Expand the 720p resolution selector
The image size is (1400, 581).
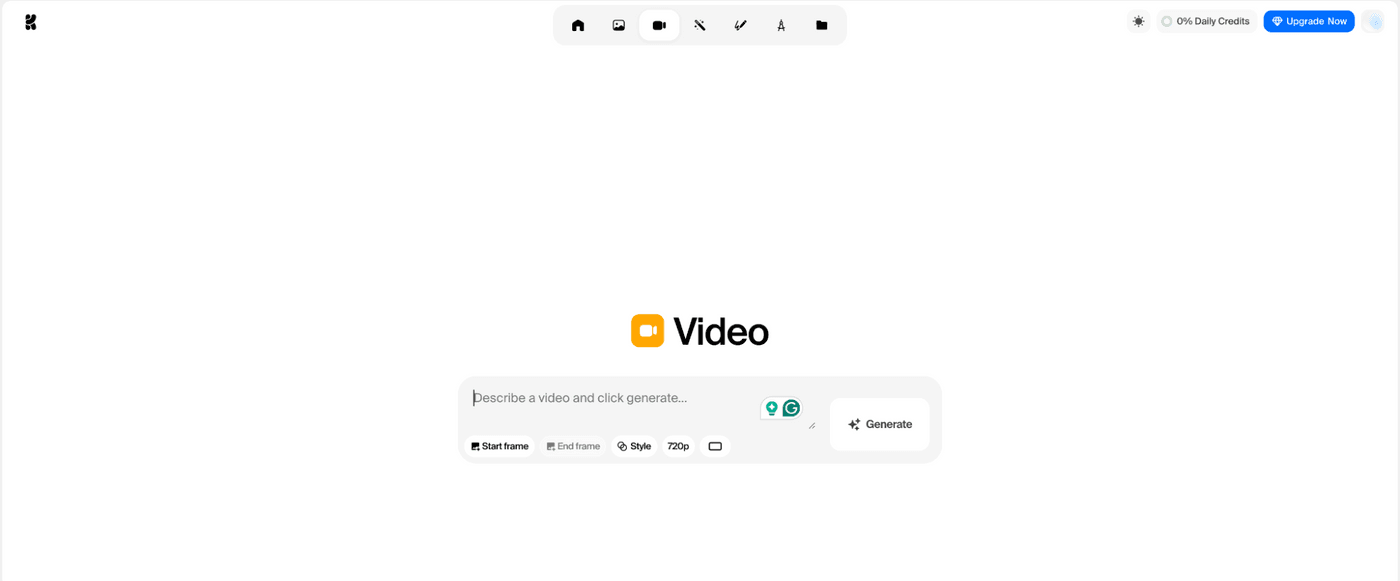click(678, 446)
